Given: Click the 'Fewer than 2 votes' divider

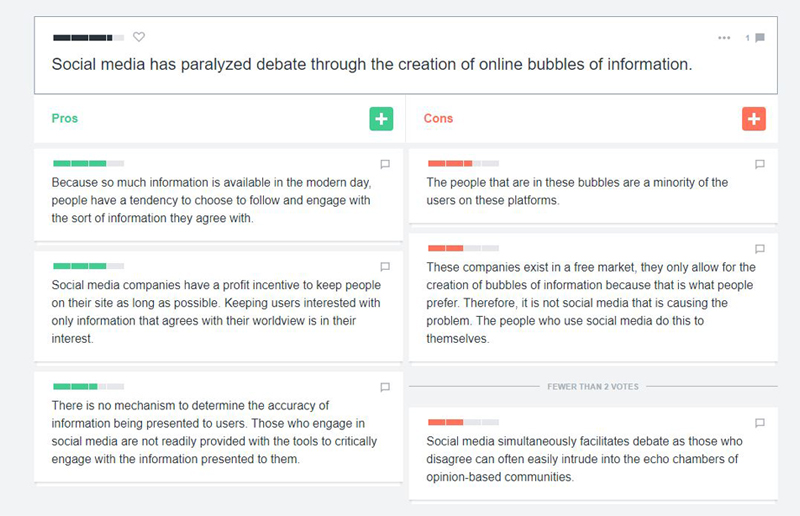Looking at the screenshot, I should [x=593, y=386].
